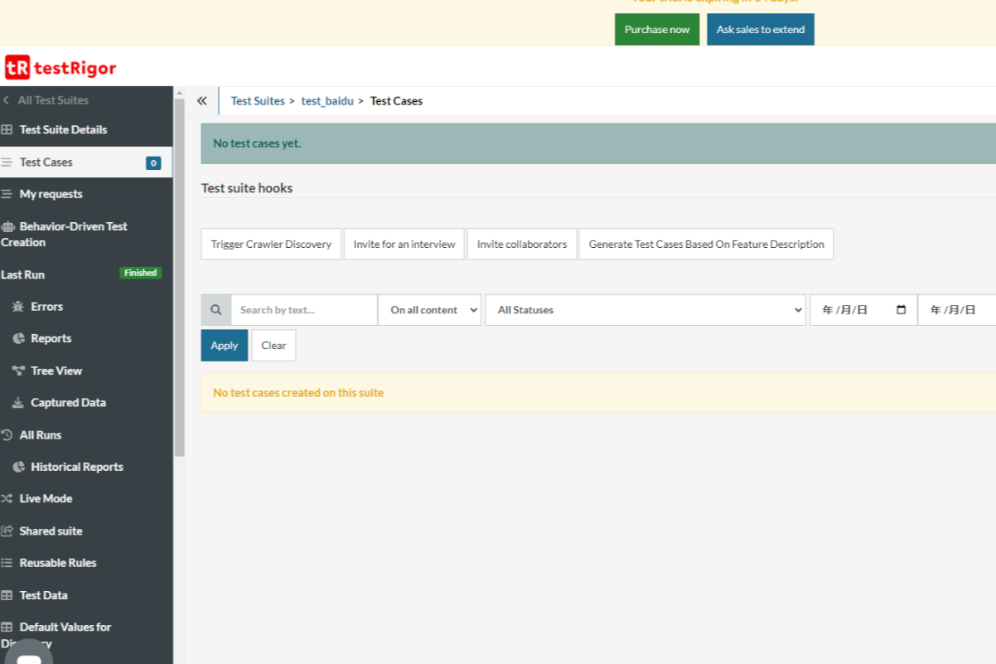The width and height of the screenshot is (996, 664).
Task: Click the second date input field
Action: click(957, 310)
